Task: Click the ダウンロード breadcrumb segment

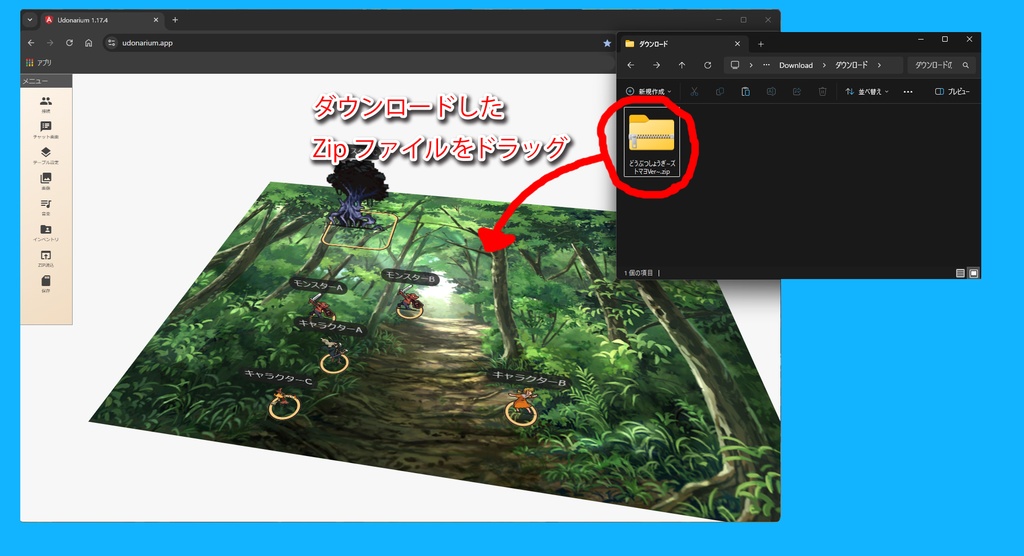Action: [x=852, y=65]
